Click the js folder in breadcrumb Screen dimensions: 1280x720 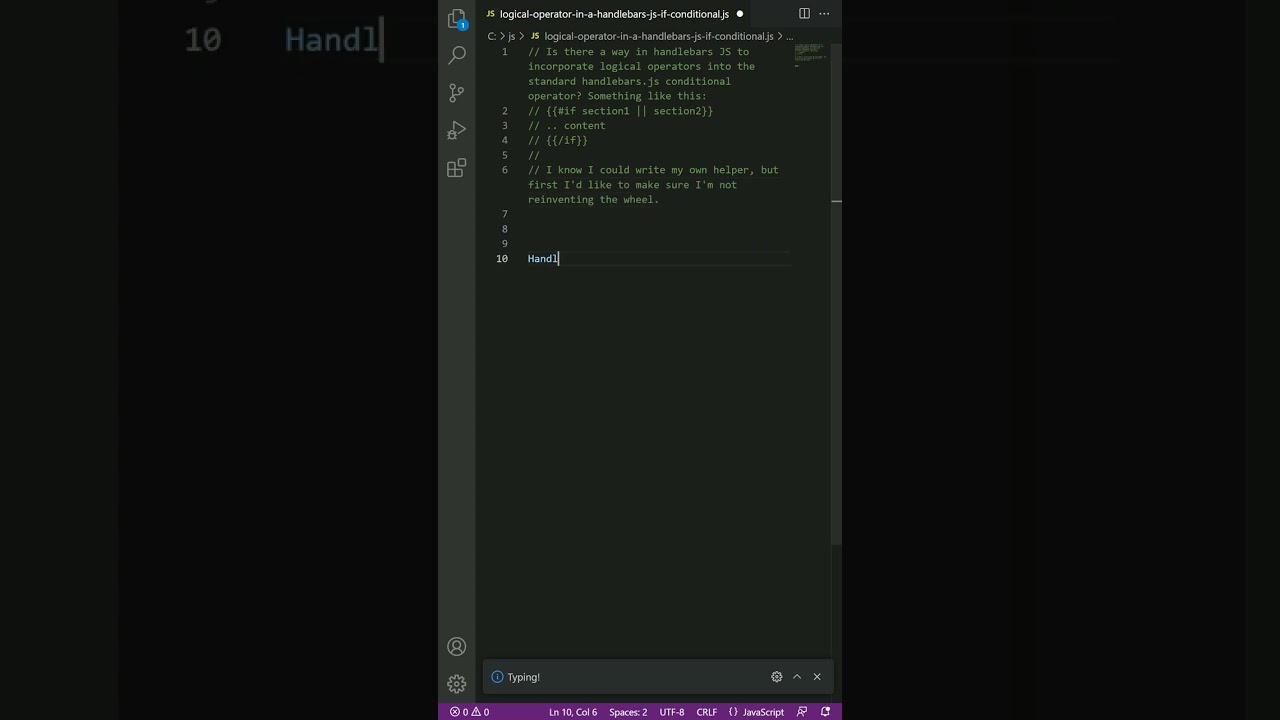(511, 36)
